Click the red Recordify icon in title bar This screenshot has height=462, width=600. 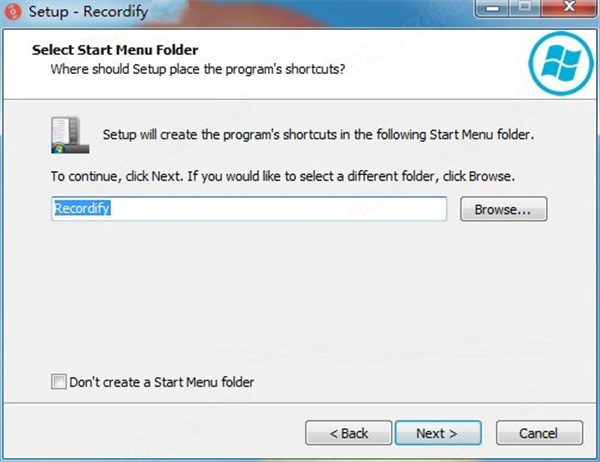[13, 11]
